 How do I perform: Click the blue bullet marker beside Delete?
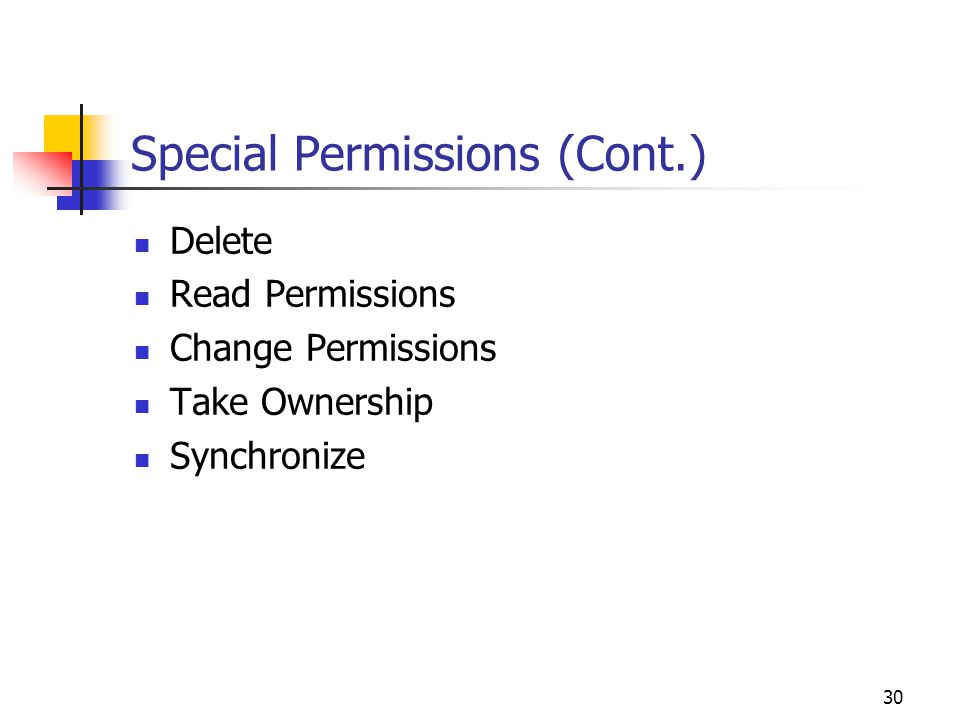click(x=142, y=246)
